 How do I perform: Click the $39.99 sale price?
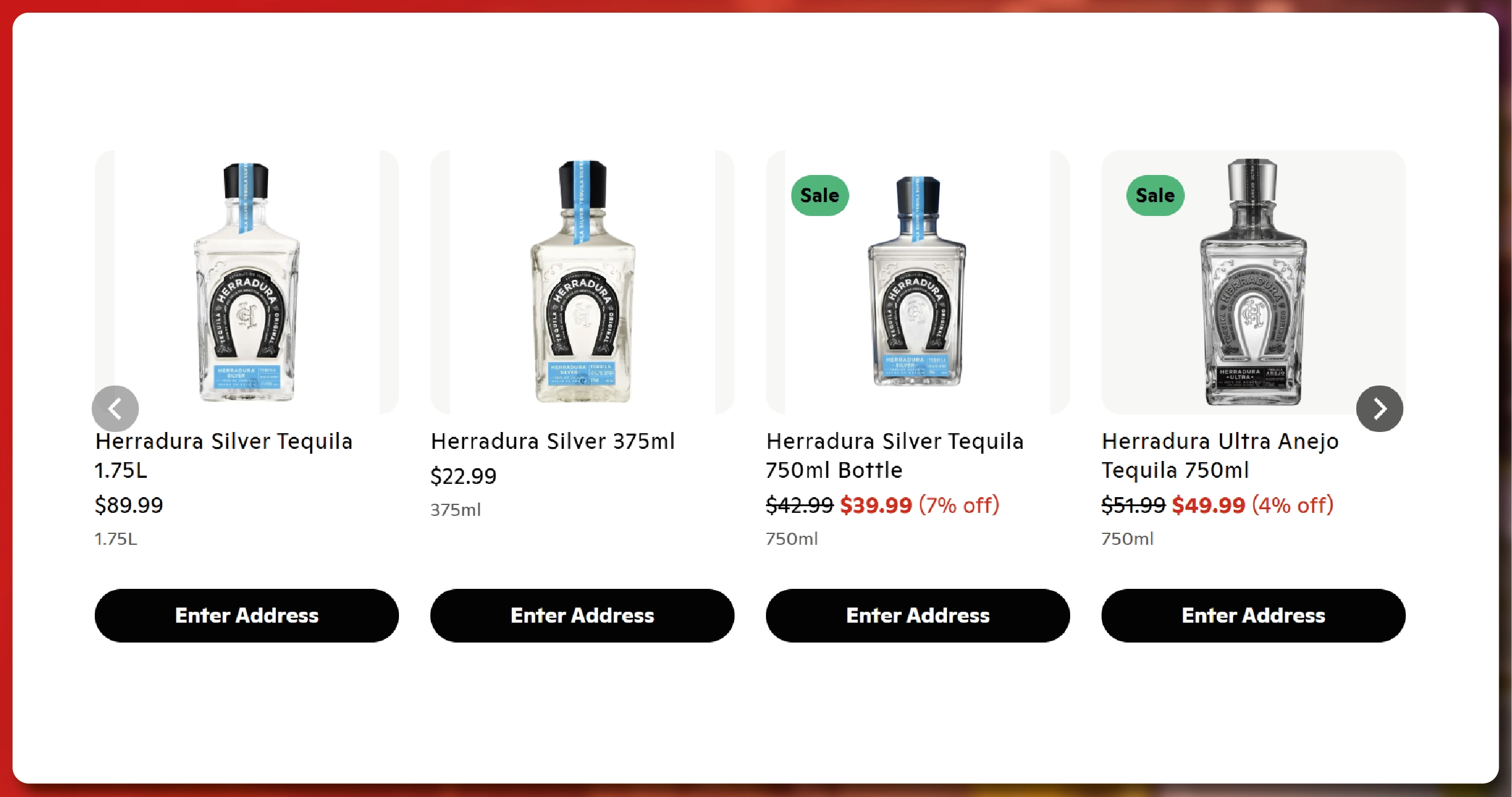pos(876,505)
